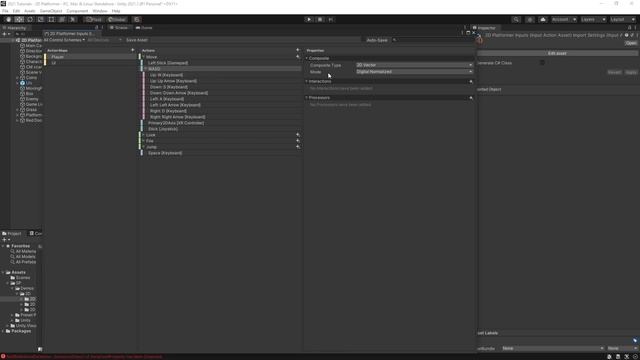
Task: Collapse the Composite properties section
Action: (x=307, y=58)
